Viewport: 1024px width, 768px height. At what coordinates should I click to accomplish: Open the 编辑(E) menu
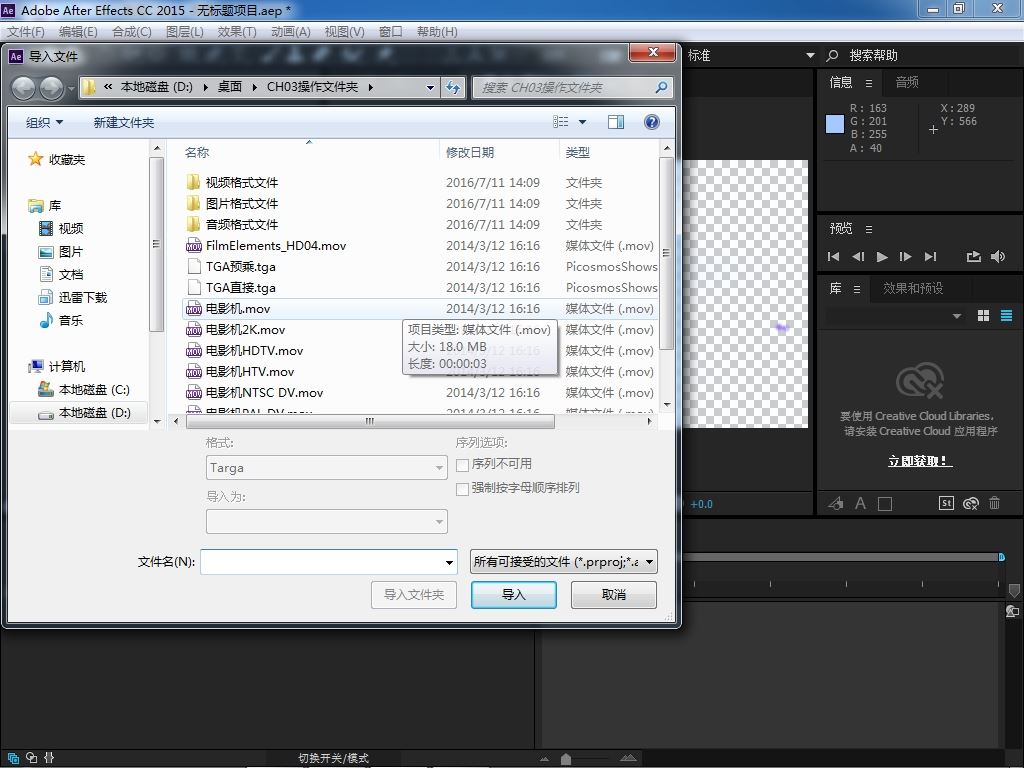[78, 31]
